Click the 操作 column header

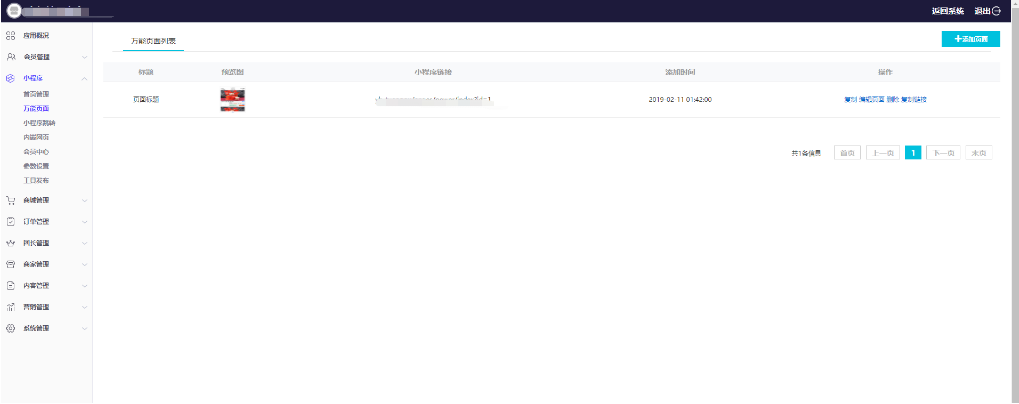pyautogui.click(x=885, y=72)
